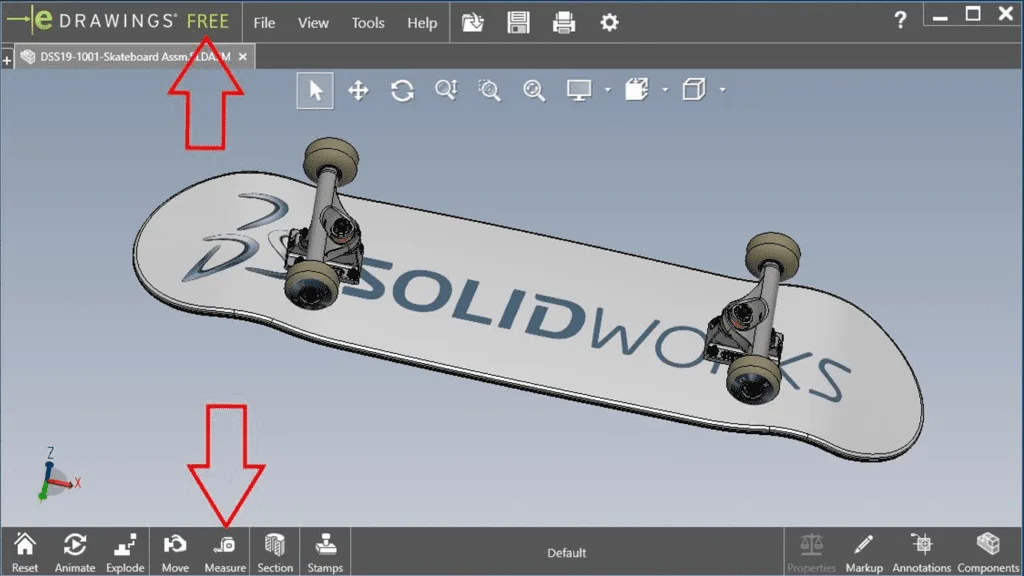Minimize the eDrawings window
The height and width of the screenshot is (576, 1024).
tap(940, 16)
